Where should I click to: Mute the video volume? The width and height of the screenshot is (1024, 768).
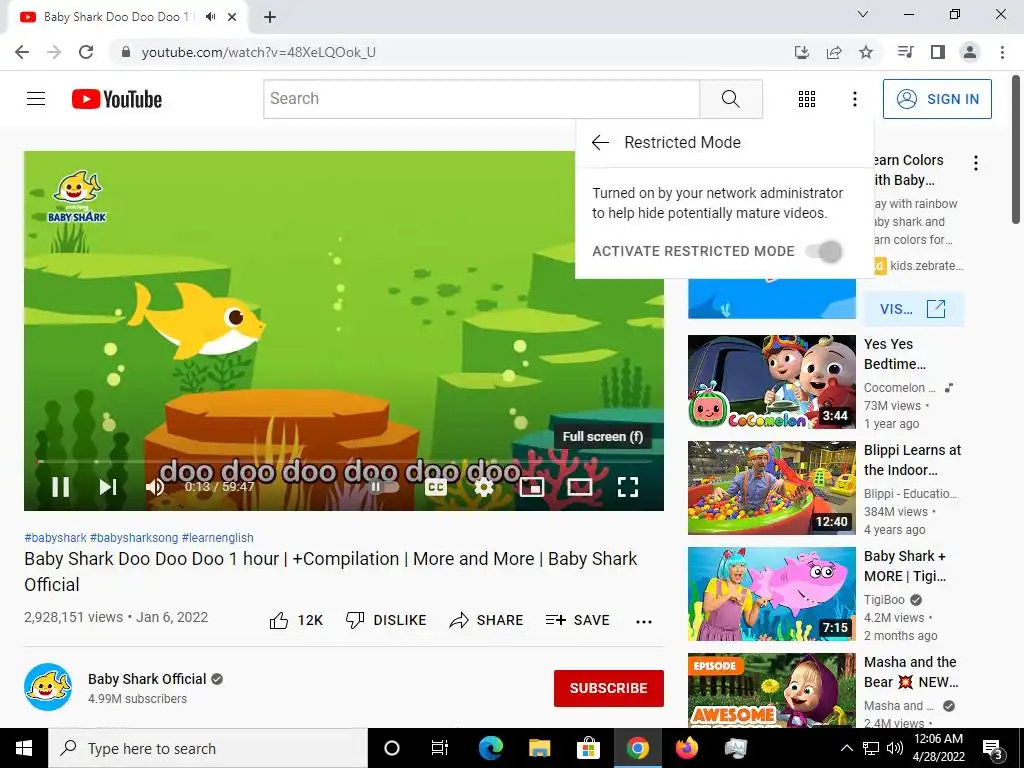pos(155,487)
